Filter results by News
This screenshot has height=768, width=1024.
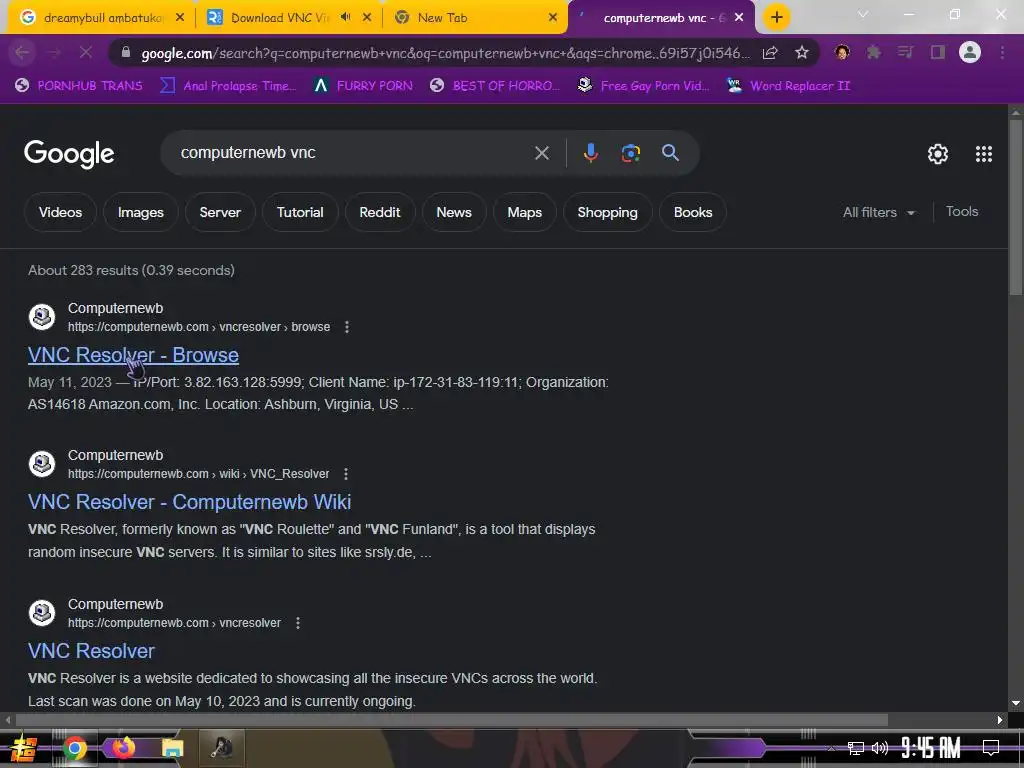[454, 212]
